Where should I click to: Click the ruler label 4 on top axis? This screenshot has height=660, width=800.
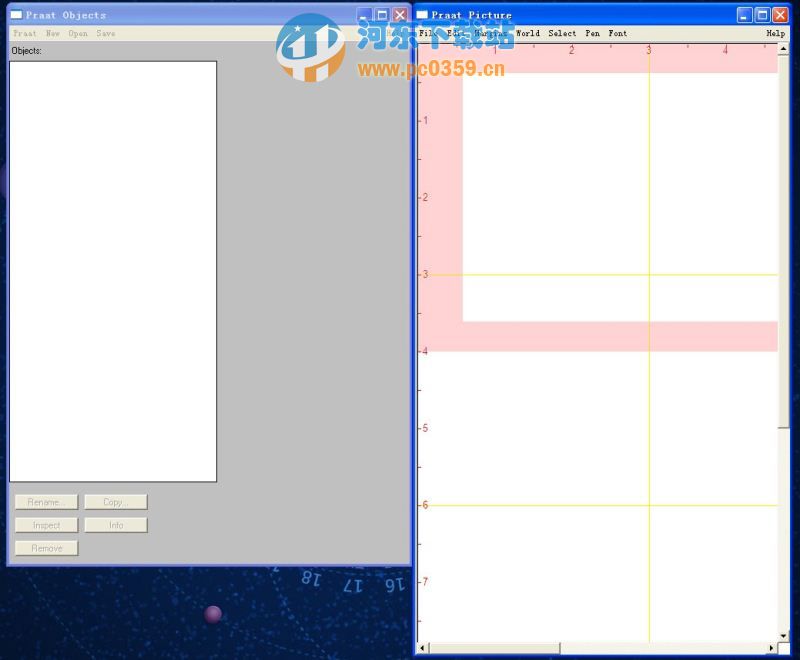725,50
